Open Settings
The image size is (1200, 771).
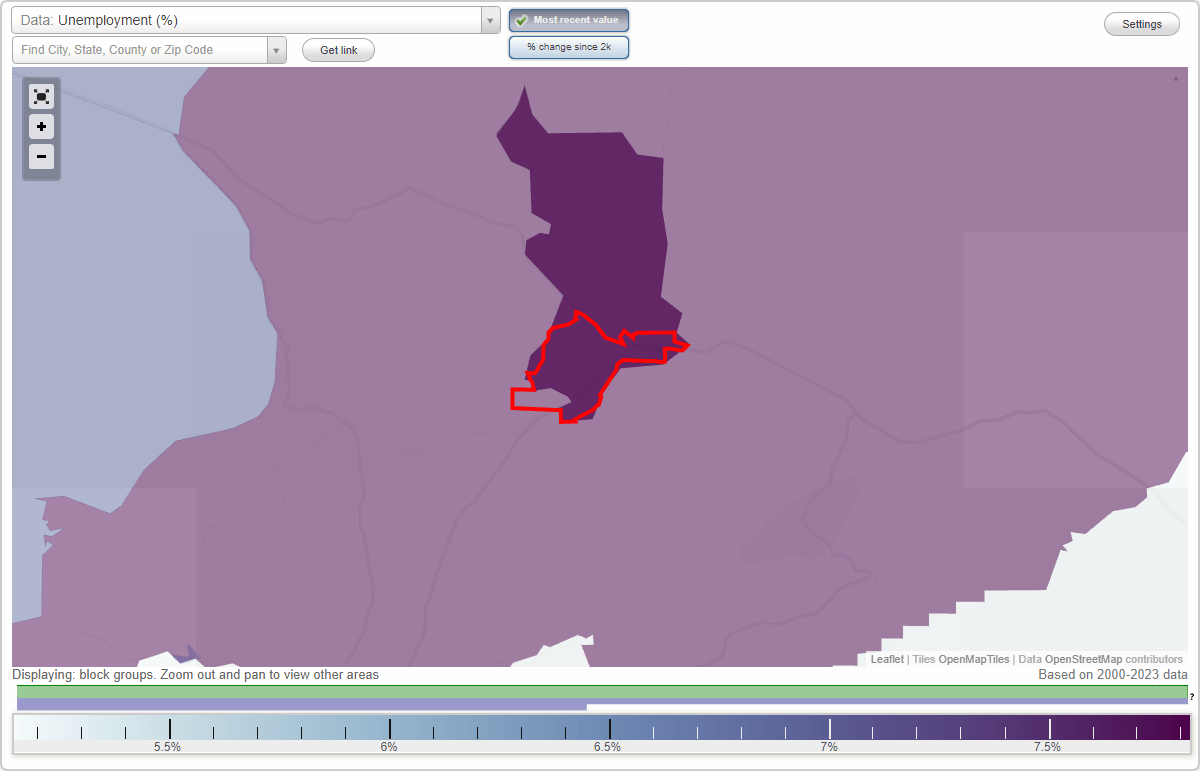pyautogui.click(x=1141, y=23)
